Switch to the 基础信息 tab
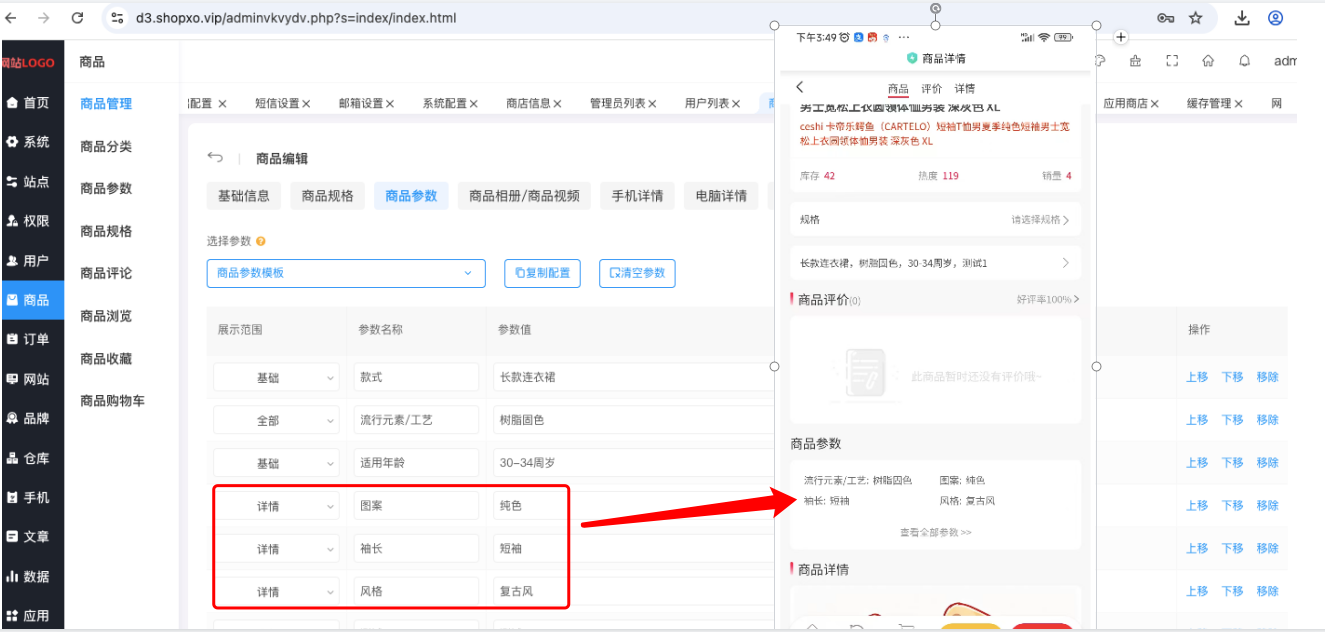 (x=244, y=196)
